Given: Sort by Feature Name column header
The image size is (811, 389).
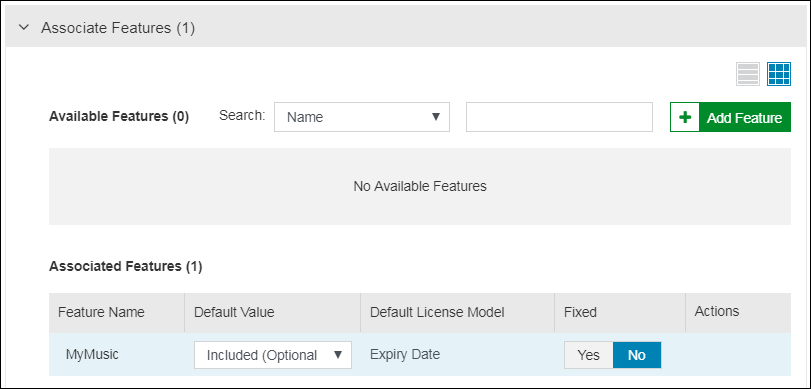Looking at the screenshot, I should pyautogui.click(x=101, y=312).
